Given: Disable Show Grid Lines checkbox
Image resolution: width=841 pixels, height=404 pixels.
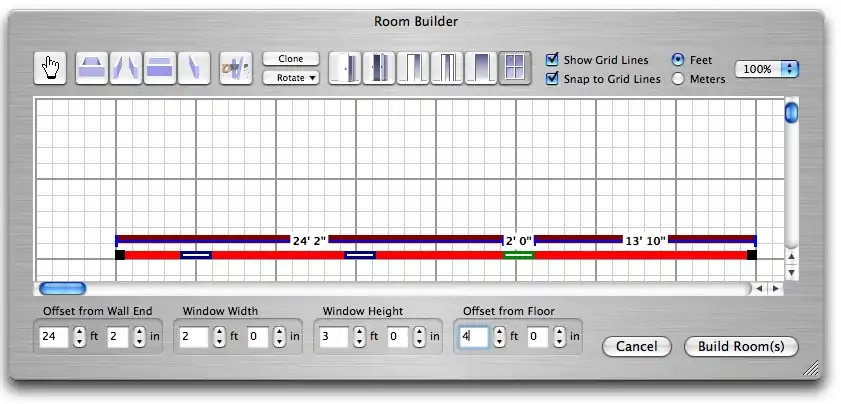Looking at the screenshot, I should pos(552,60).
